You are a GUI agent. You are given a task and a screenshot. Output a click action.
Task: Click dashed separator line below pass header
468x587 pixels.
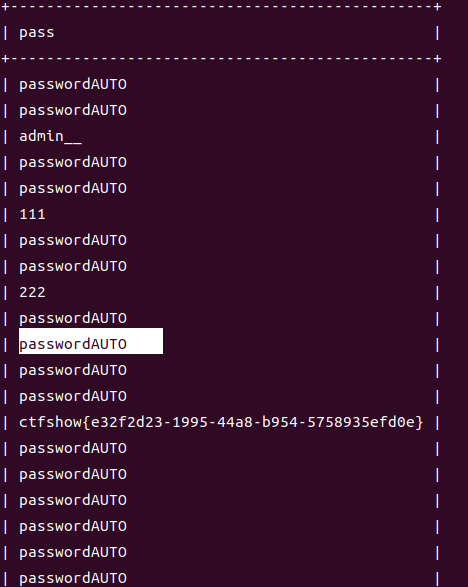pos(222,58)
